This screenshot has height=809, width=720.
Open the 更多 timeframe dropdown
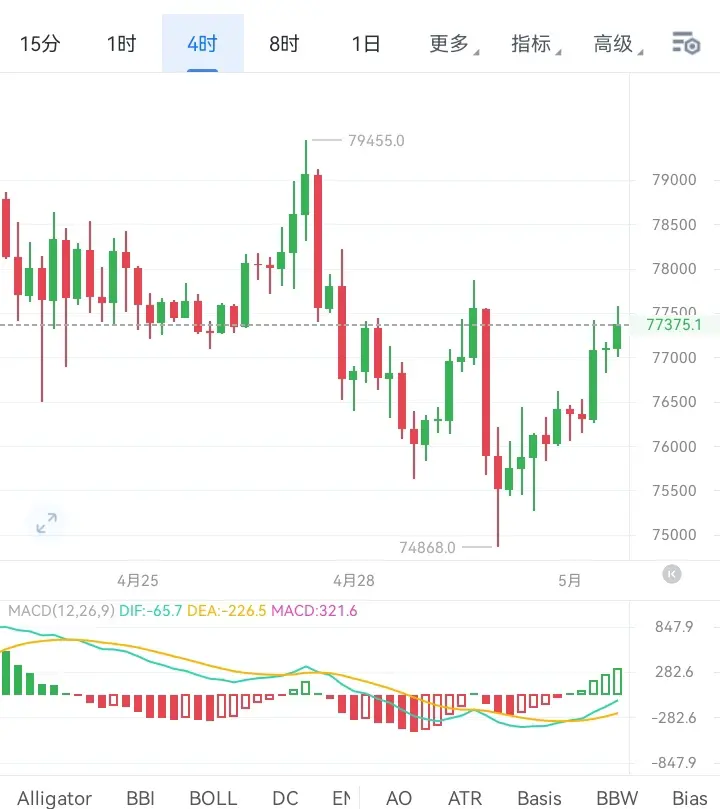pos(453,44)
